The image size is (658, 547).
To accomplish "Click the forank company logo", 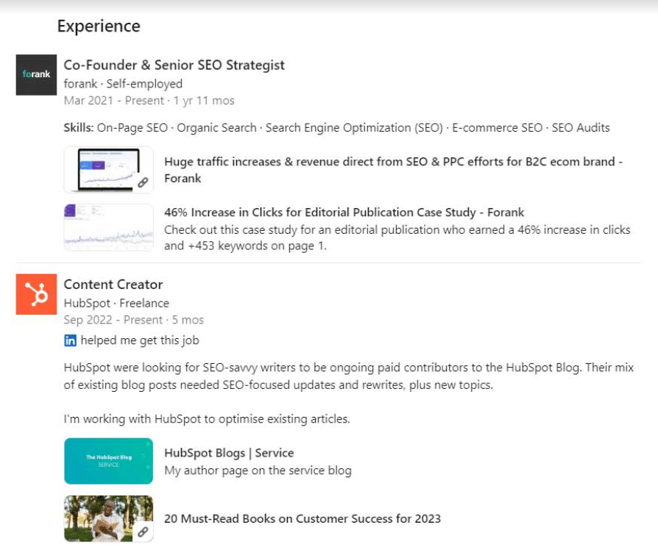I will [x=36, y=75].
